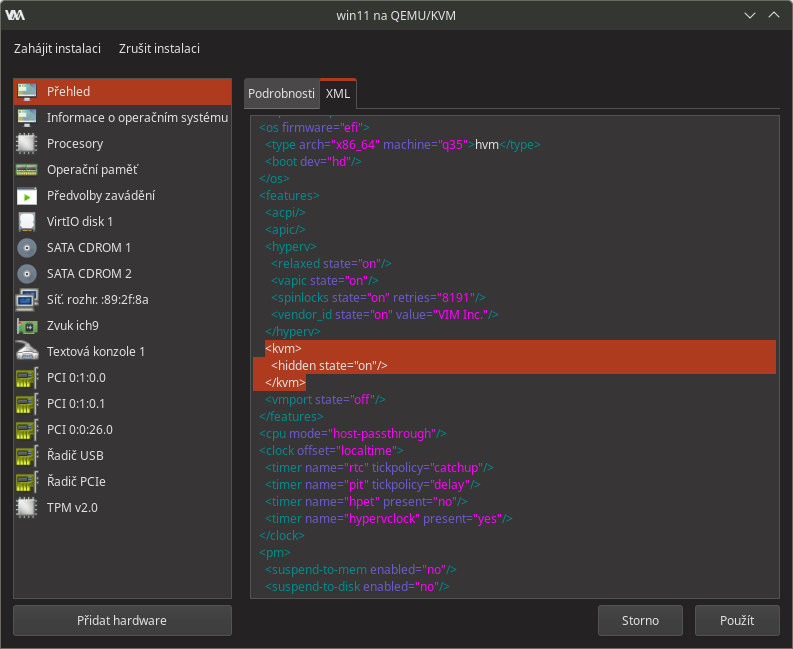
Task: Select PCI 0:1:0.1 entry
Action: click(122, 404)
